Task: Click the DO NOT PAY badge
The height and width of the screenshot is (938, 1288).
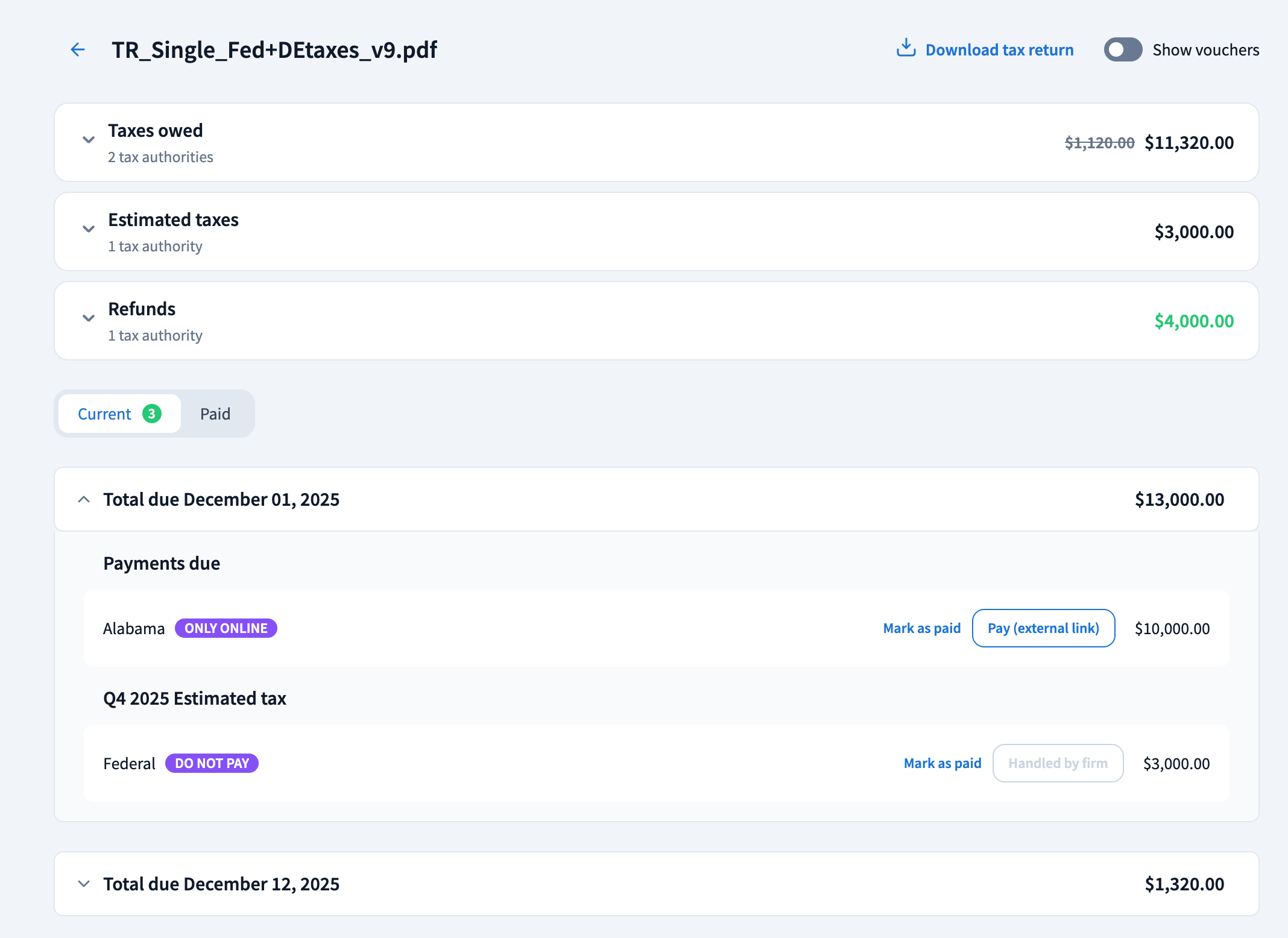Action: coord(212,763)
